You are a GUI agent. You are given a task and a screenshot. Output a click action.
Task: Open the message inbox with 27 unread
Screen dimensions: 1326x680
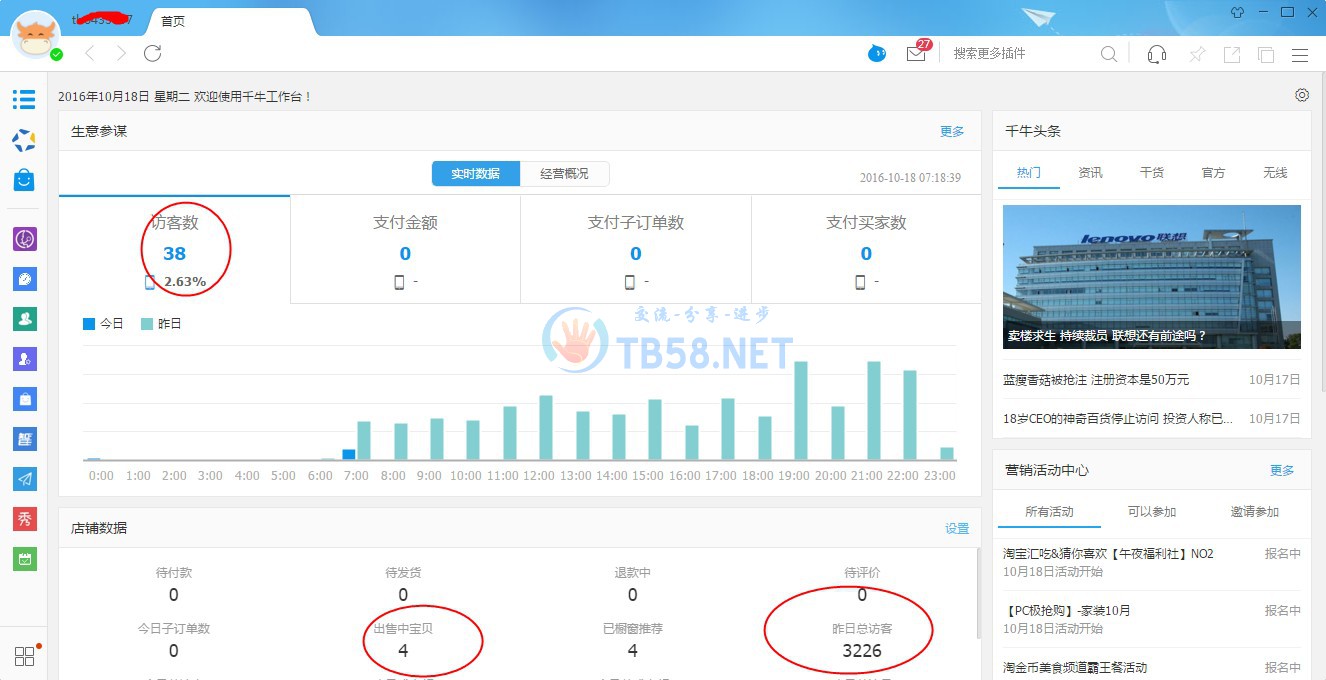click(916, 54)
